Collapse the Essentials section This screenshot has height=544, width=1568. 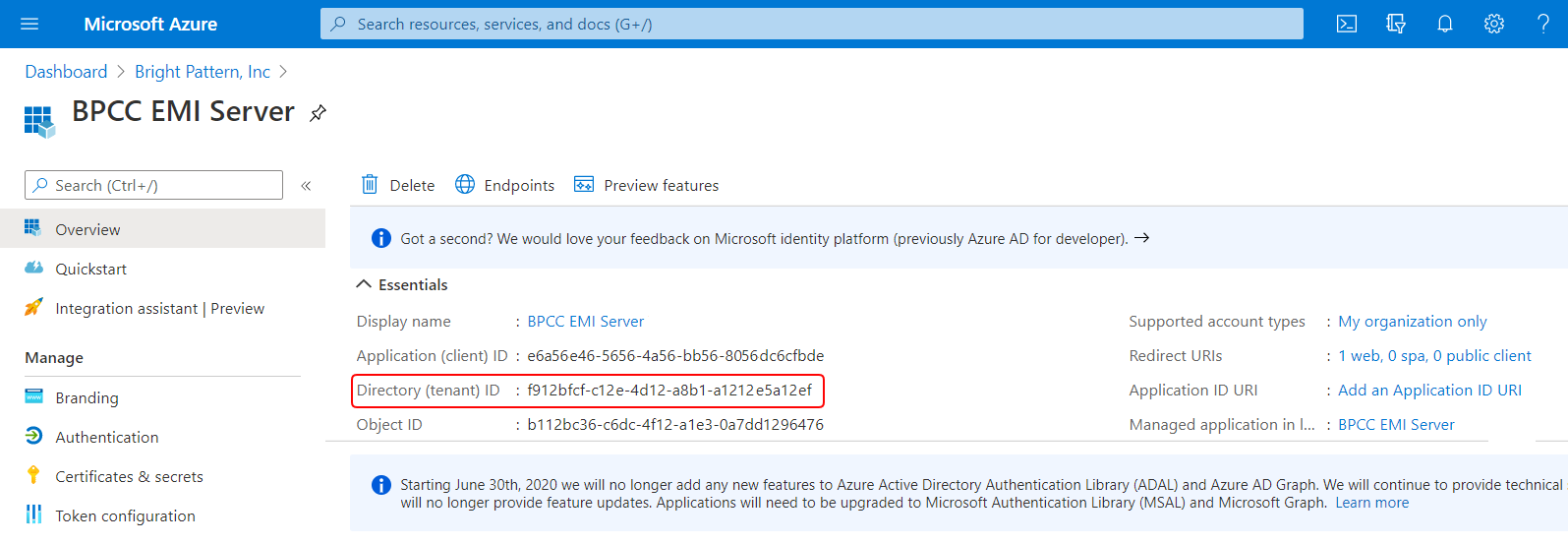(364, 284)
